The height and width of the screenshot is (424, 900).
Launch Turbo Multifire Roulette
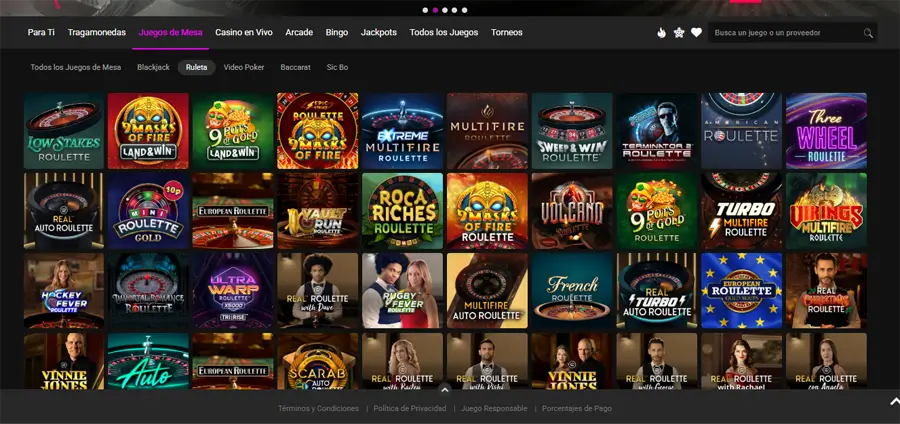[742, 211]
